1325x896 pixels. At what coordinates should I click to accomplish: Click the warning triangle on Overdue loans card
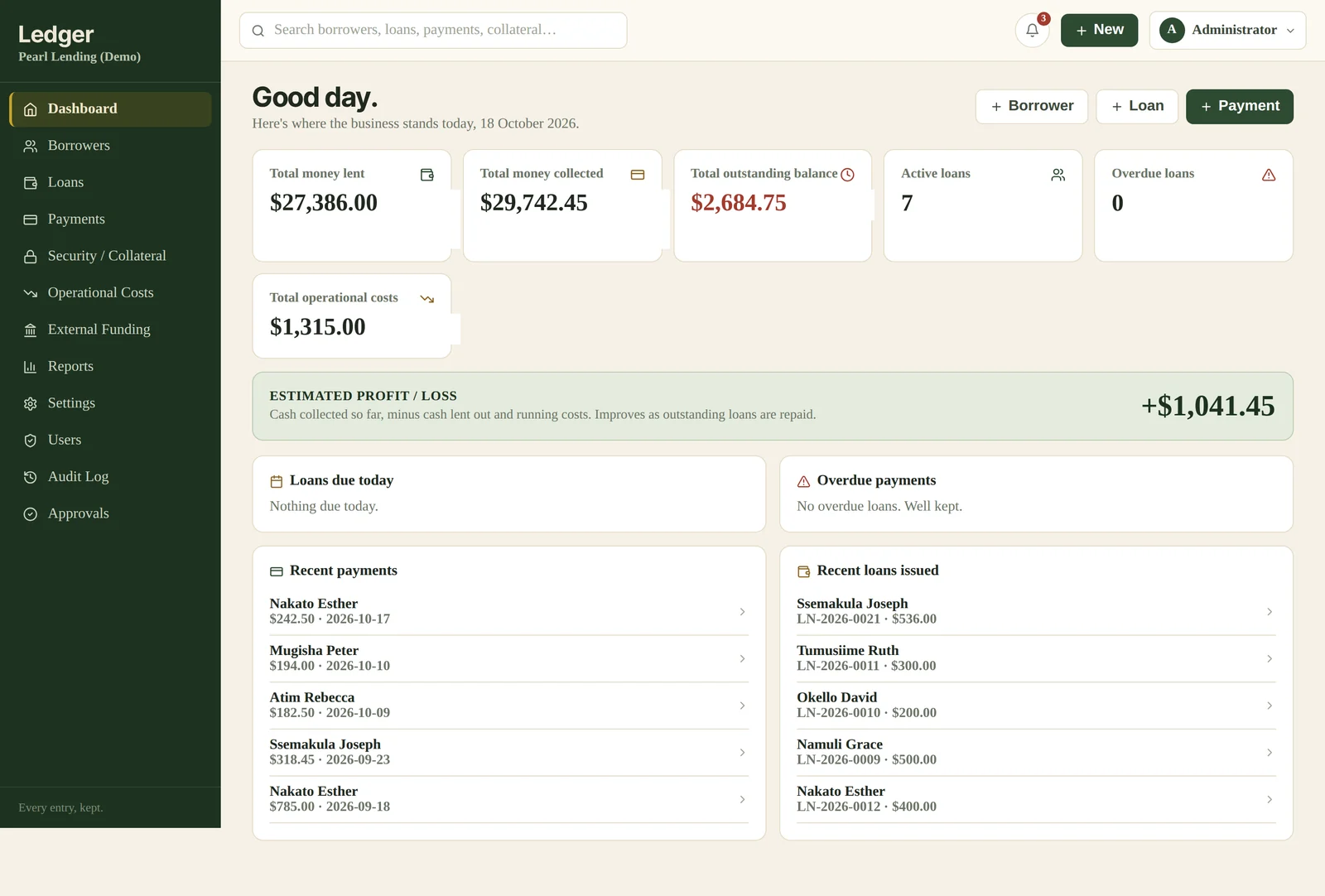1269,175
